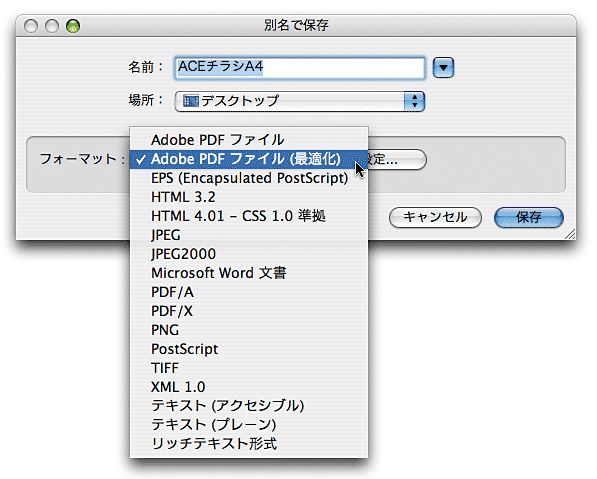This screenshot has width=597, height=479.
Task: Choose checked Adobe PDF ファイル (最適化) item
Action: [249, 159]
